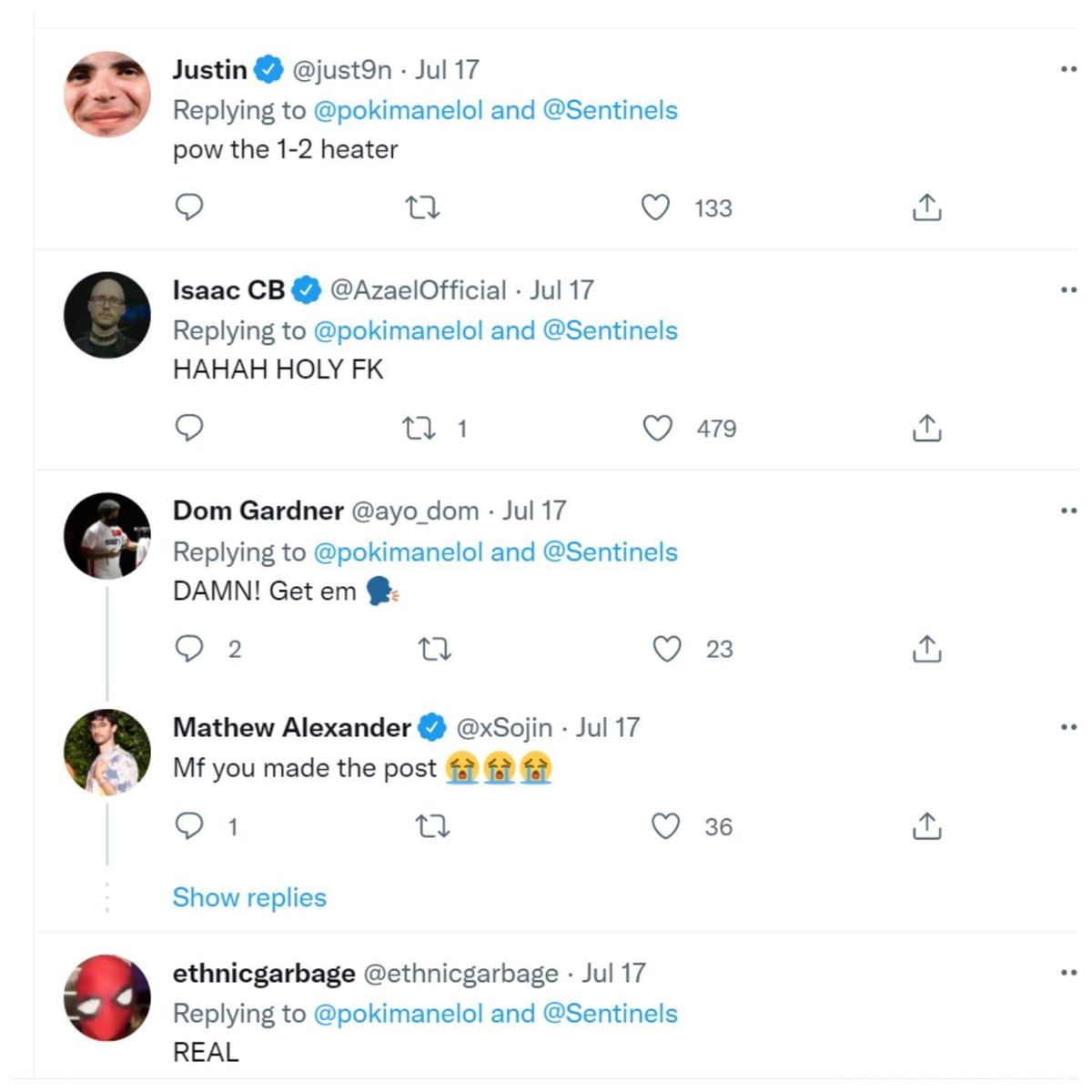Share Dom Gardner's tweet
The height and width of the screenshot is (1092, 1092).
(926, 649)
